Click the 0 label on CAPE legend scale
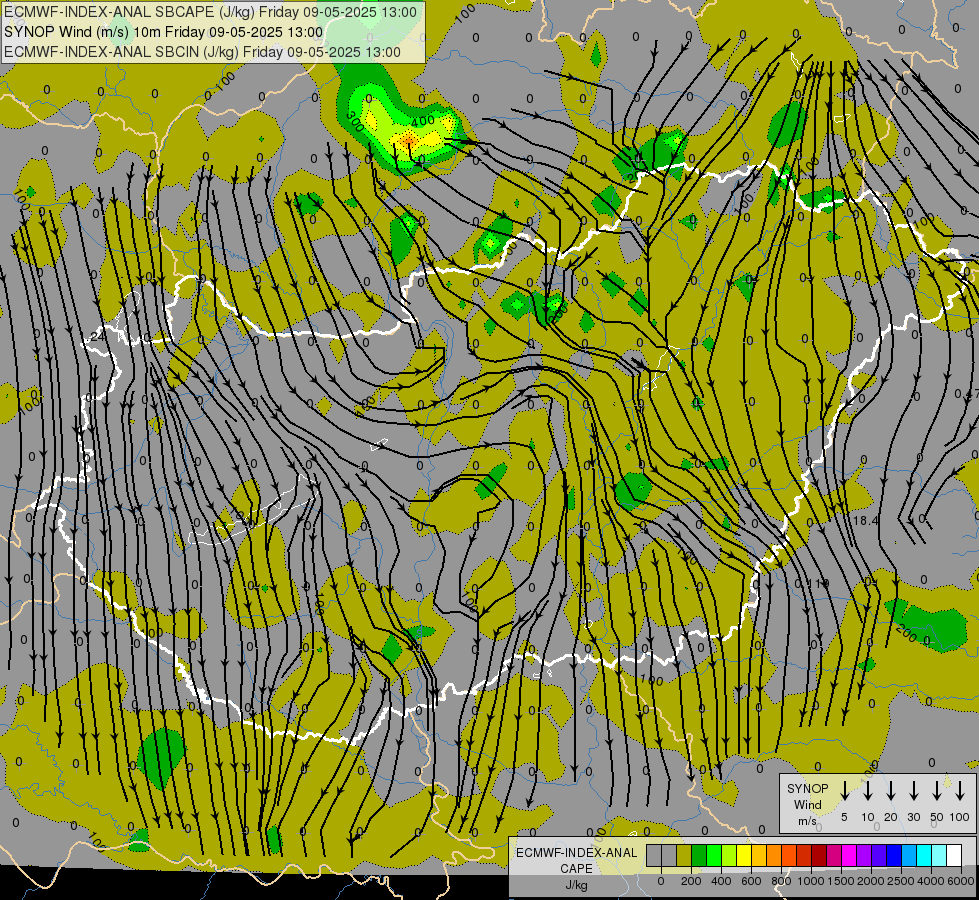This screenshot has width=979, height=900. (x=661, y=881)
